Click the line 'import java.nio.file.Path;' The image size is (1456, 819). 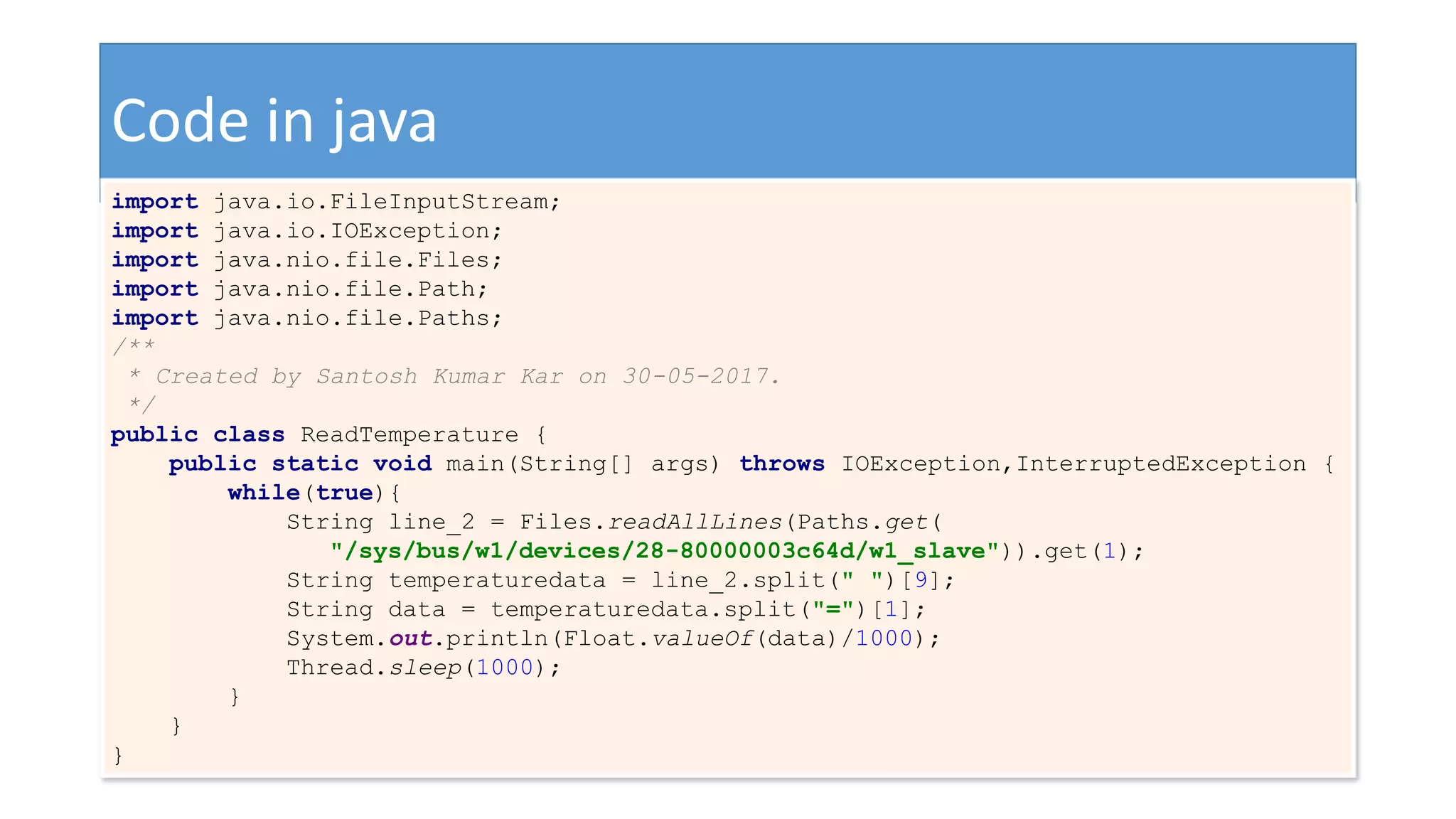point(299,289)
